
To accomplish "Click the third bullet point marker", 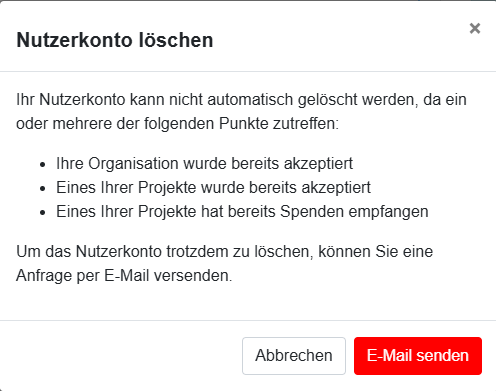I will (x=42, y=212).
